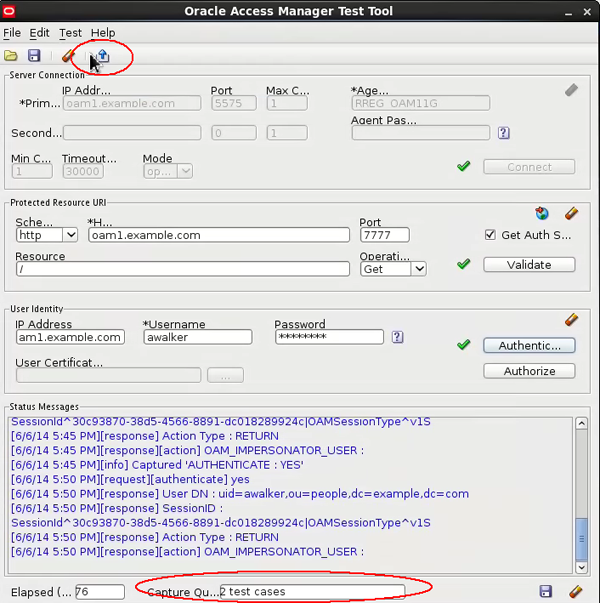This screenshot has width=600, height=603.
Task: Open the Help menu
Action: coord(103,33)
